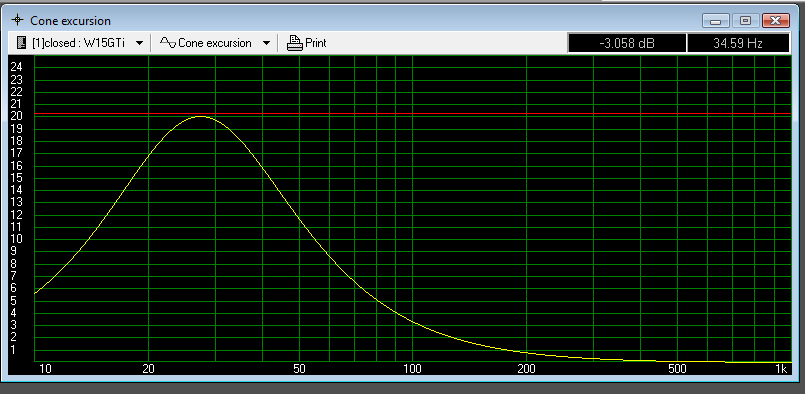
Task: Select the [1]closed : W15GTi label
Action: (78, 43)
